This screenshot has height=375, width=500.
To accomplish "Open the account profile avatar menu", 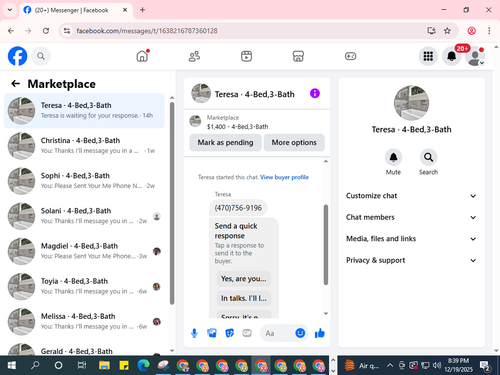I will pyautogui.click(x=475, y=57).
